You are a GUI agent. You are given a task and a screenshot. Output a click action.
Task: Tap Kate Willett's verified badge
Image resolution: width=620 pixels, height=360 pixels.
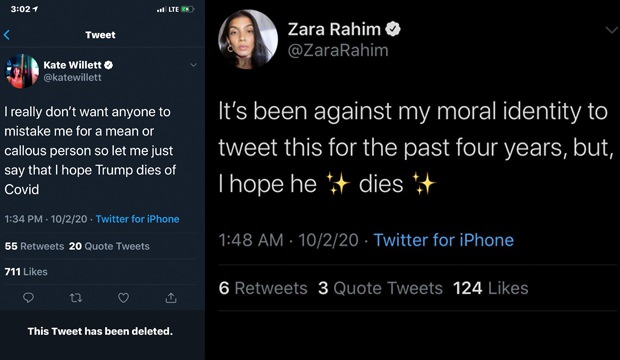coord(108,65)
